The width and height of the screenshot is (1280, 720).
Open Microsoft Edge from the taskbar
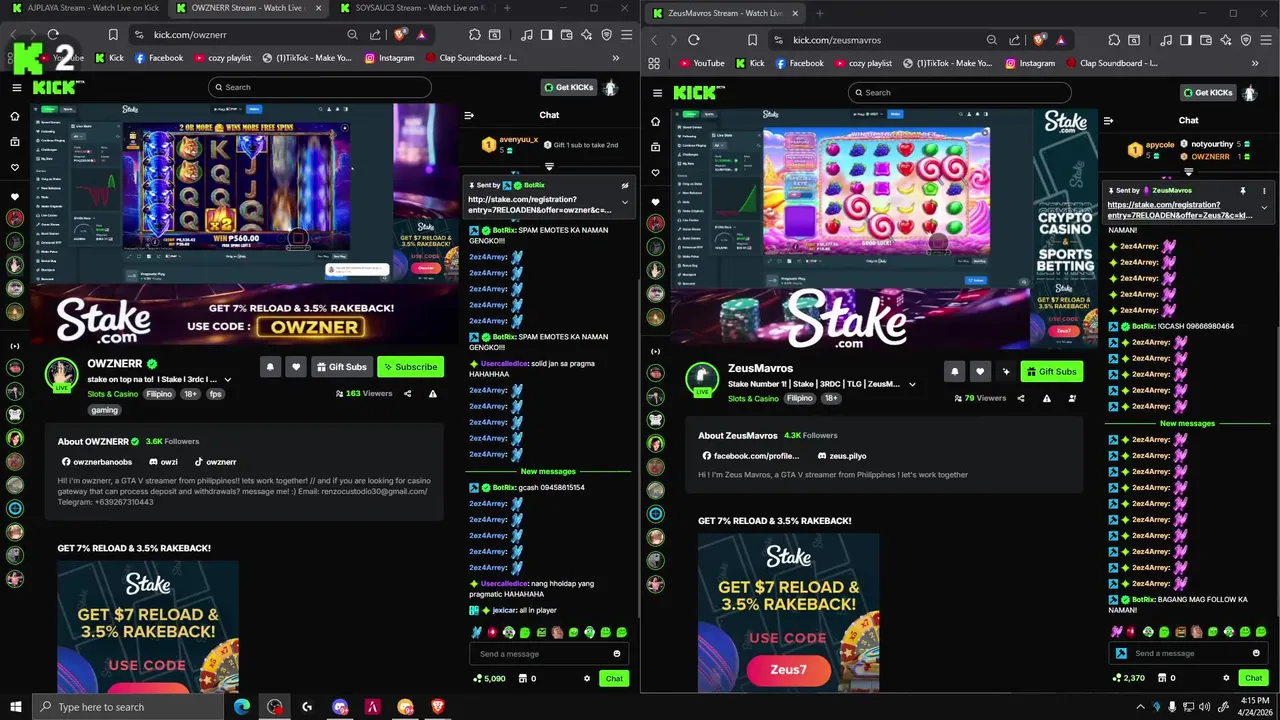(242, 707)
